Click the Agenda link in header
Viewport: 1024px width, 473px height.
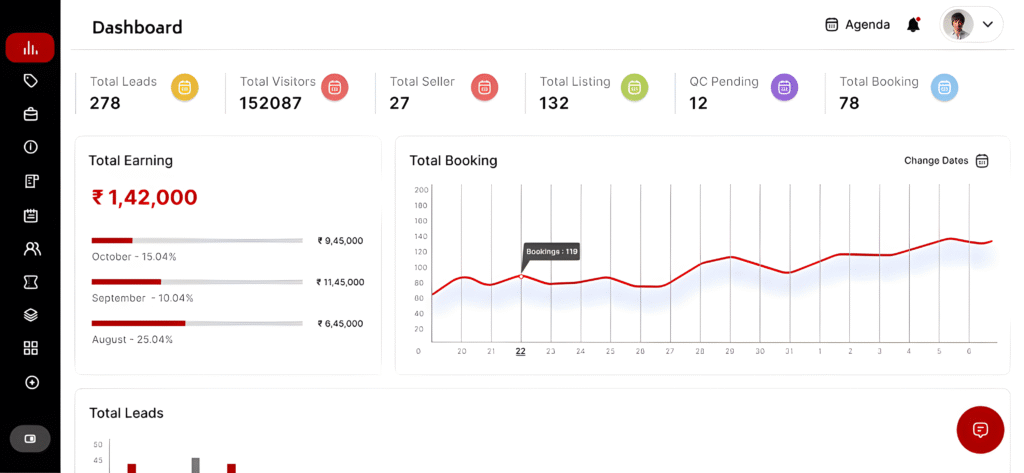click(857, 25)
